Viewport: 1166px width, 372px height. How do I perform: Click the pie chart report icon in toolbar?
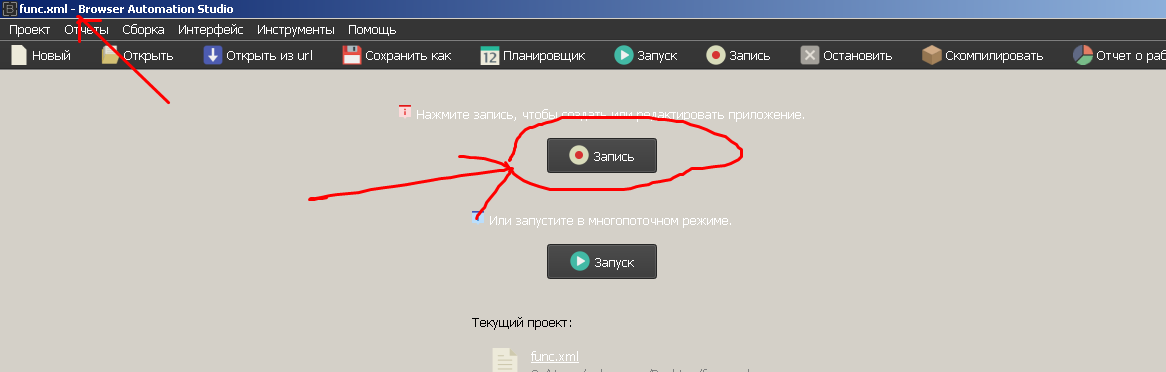pyautogui.click(x=1083, y=55)
